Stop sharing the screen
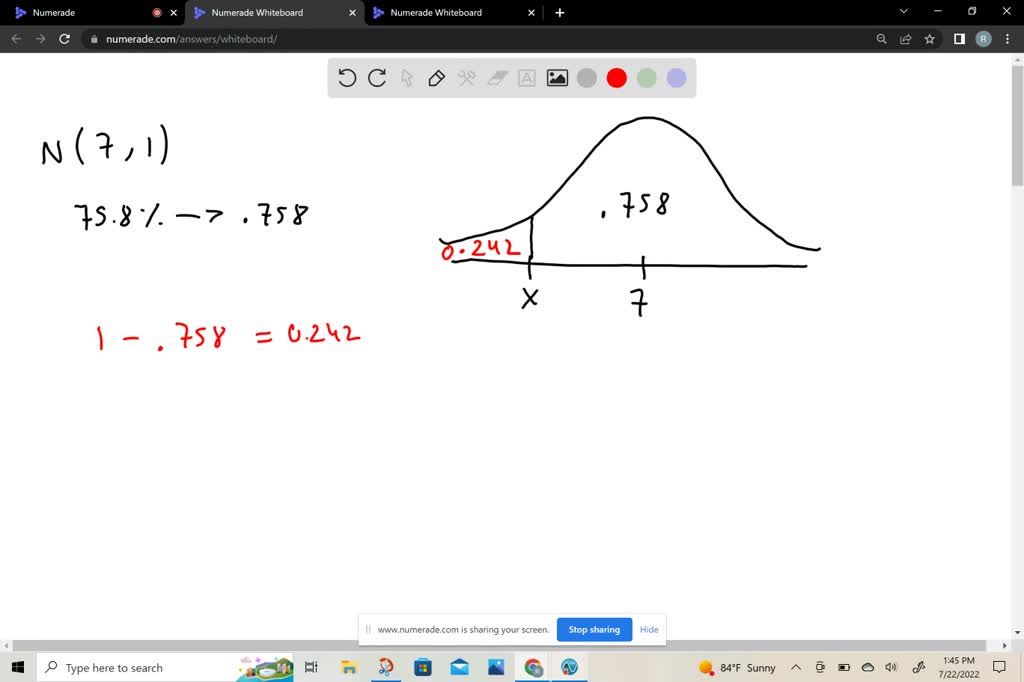 (x=594, y=630)
